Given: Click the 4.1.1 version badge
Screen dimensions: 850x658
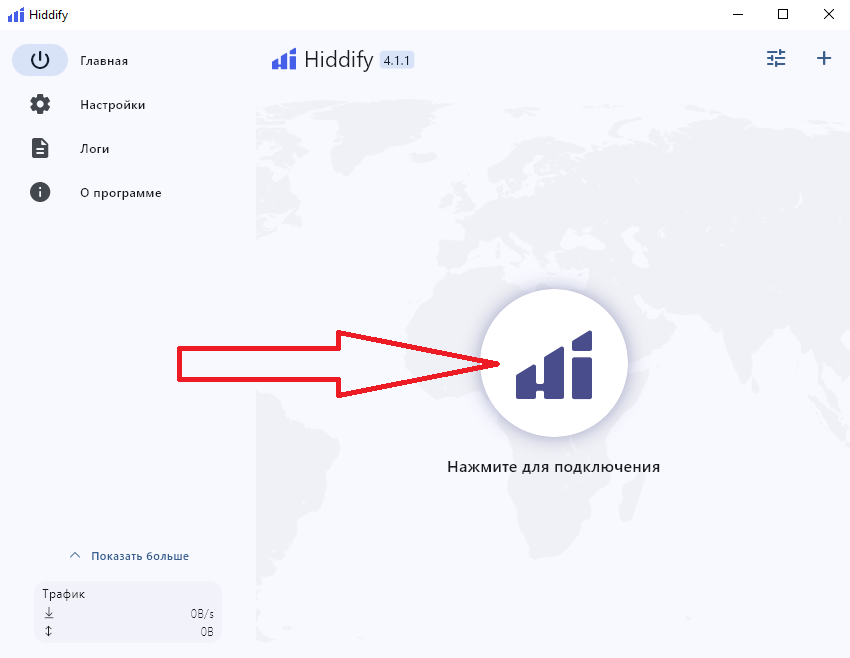Looking at the screenshot, I should pyautogui.click(x=397, y=60).
